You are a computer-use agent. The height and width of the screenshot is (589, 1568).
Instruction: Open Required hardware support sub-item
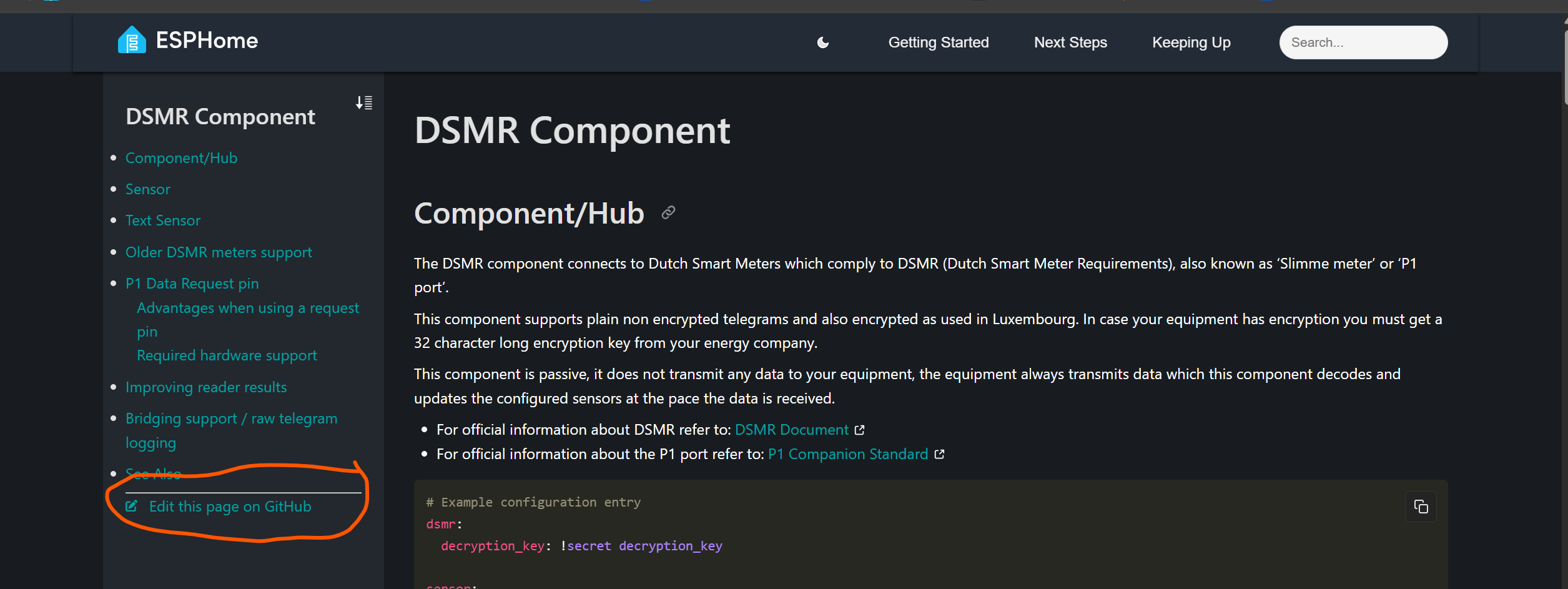pos(227,355)
